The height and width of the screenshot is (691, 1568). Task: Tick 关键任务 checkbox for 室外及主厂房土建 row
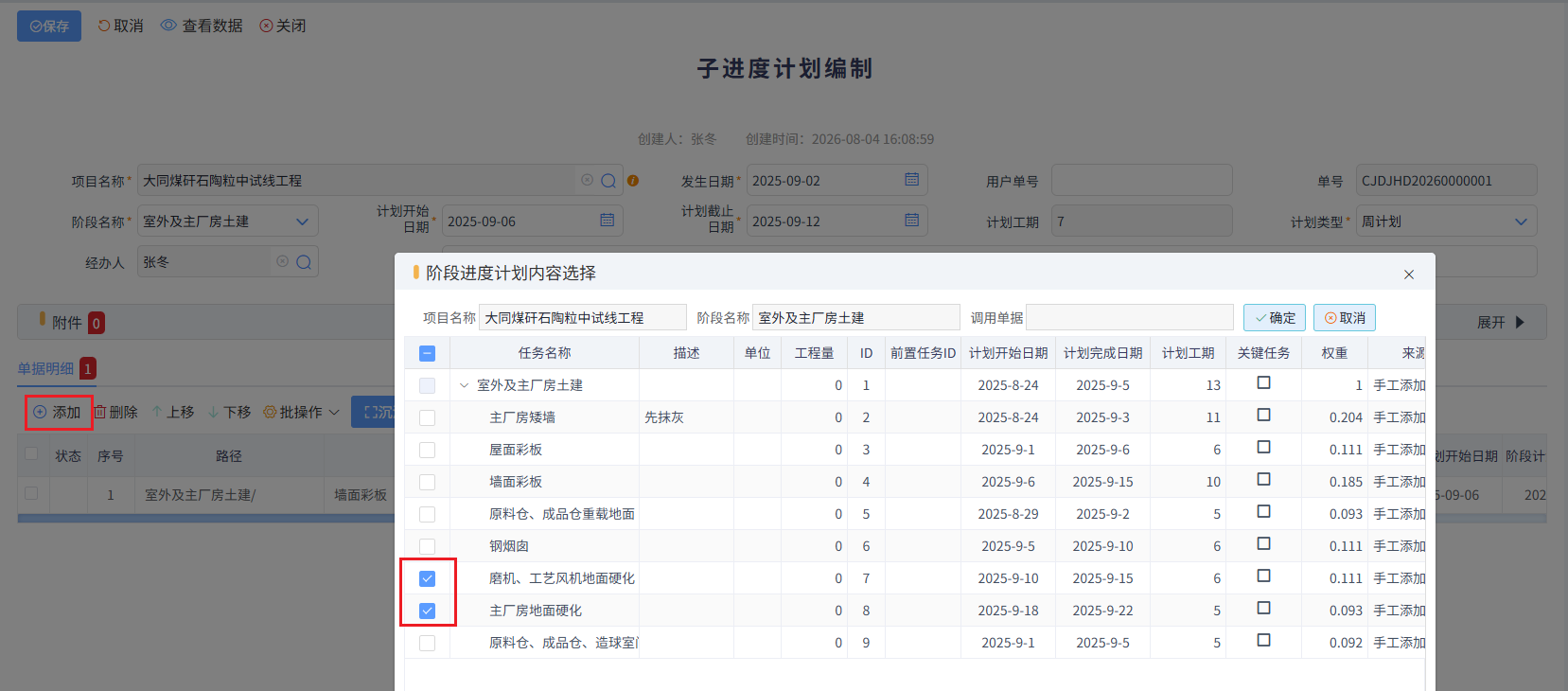(1263, 382)
